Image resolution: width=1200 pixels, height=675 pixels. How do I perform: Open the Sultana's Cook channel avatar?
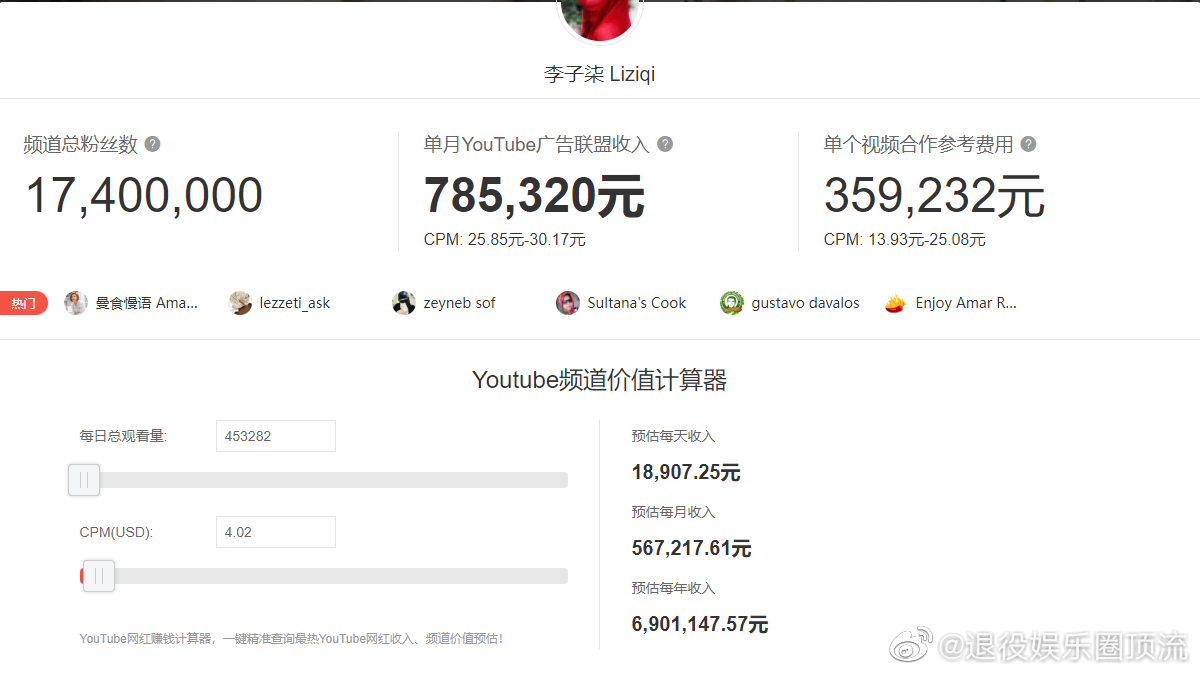click(568, 303)
